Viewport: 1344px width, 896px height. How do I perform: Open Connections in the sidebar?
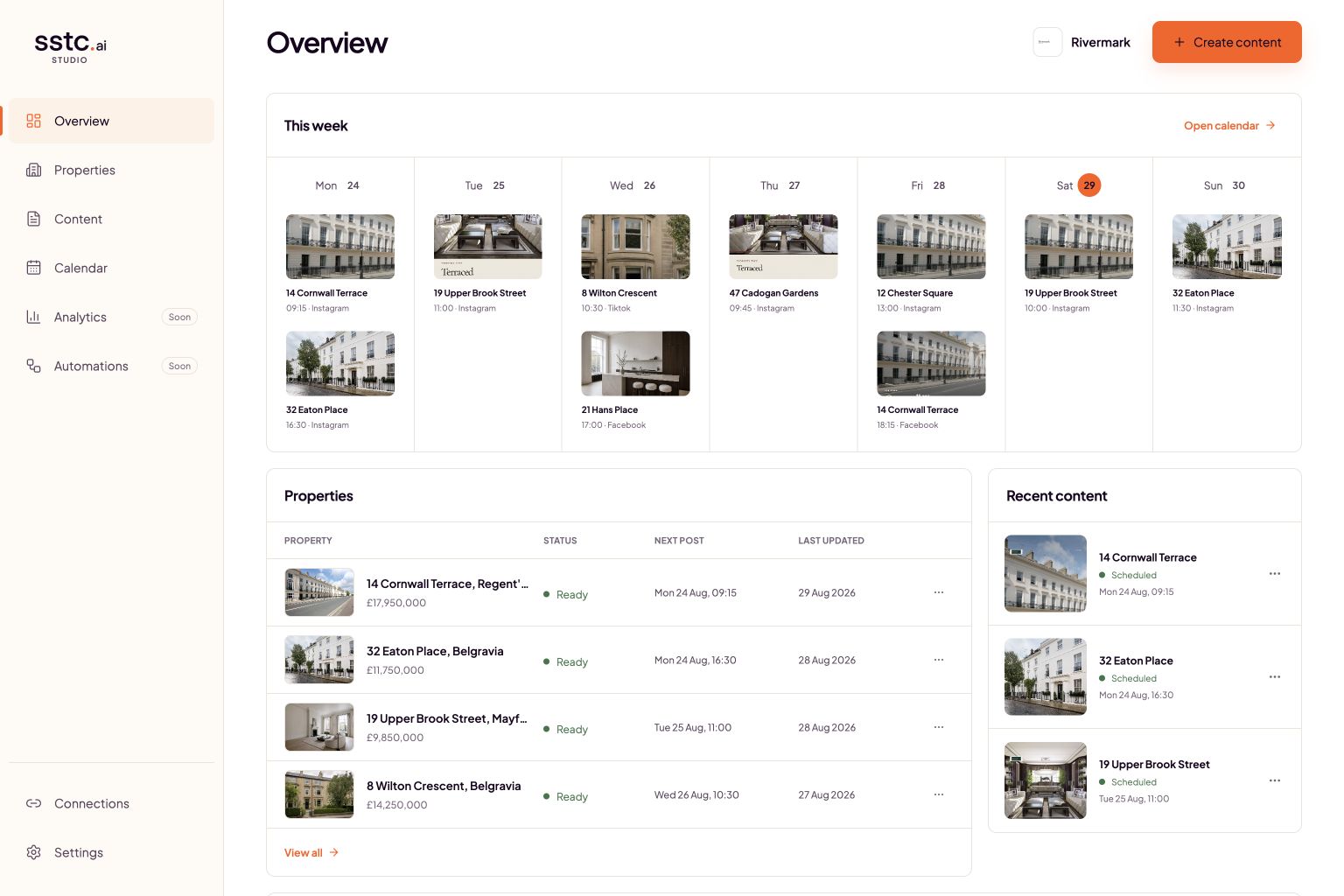112,803
